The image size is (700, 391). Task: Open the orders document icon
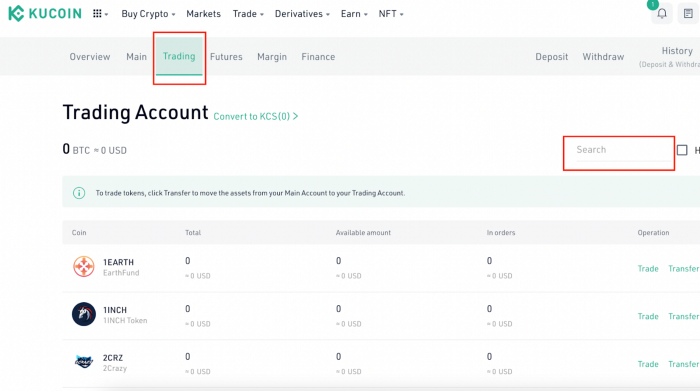pyautogui.click(x=688, y=13)
